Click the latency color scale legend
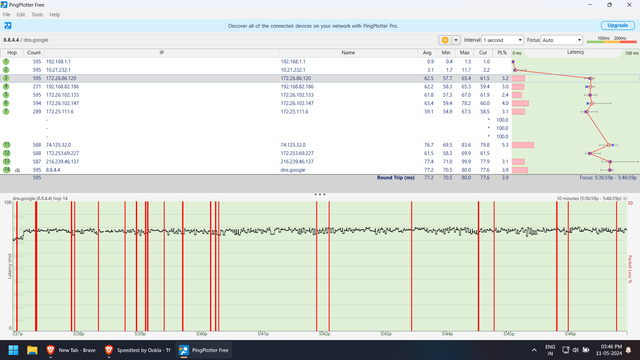 [611, 40]
